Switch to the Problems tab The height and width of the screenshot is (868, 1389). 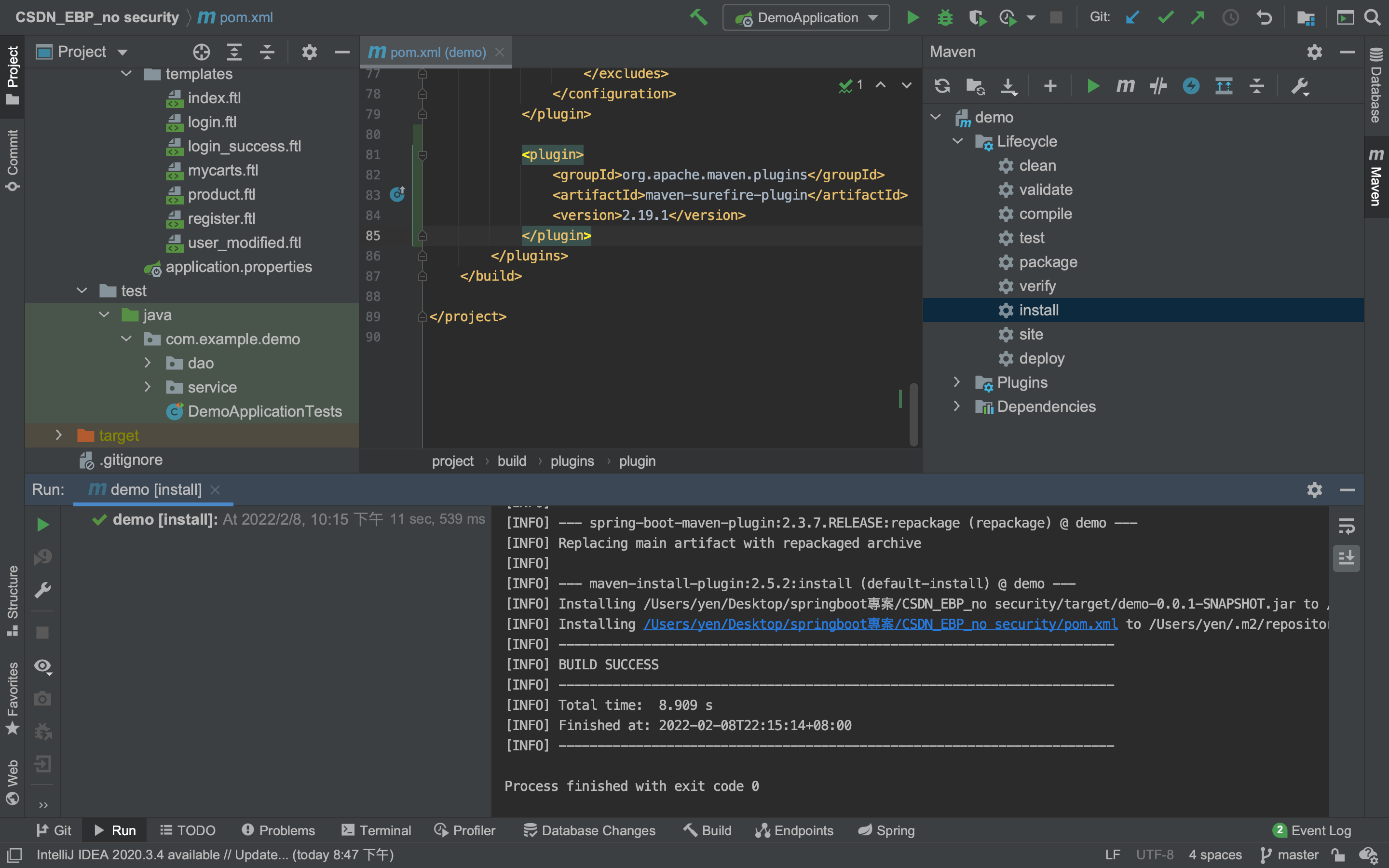click(x=278, y=830)
